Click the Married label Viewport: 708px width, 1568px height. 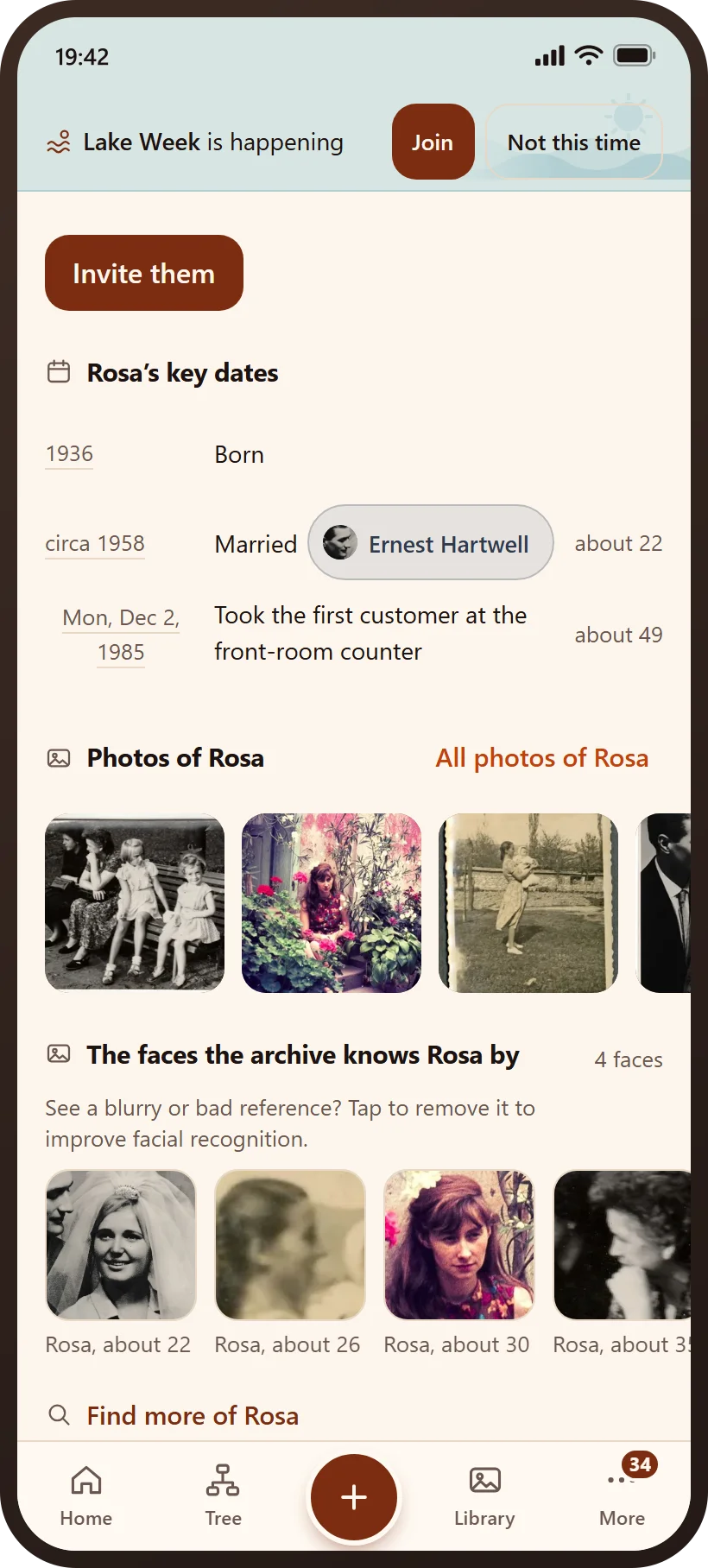click(256, 544)
